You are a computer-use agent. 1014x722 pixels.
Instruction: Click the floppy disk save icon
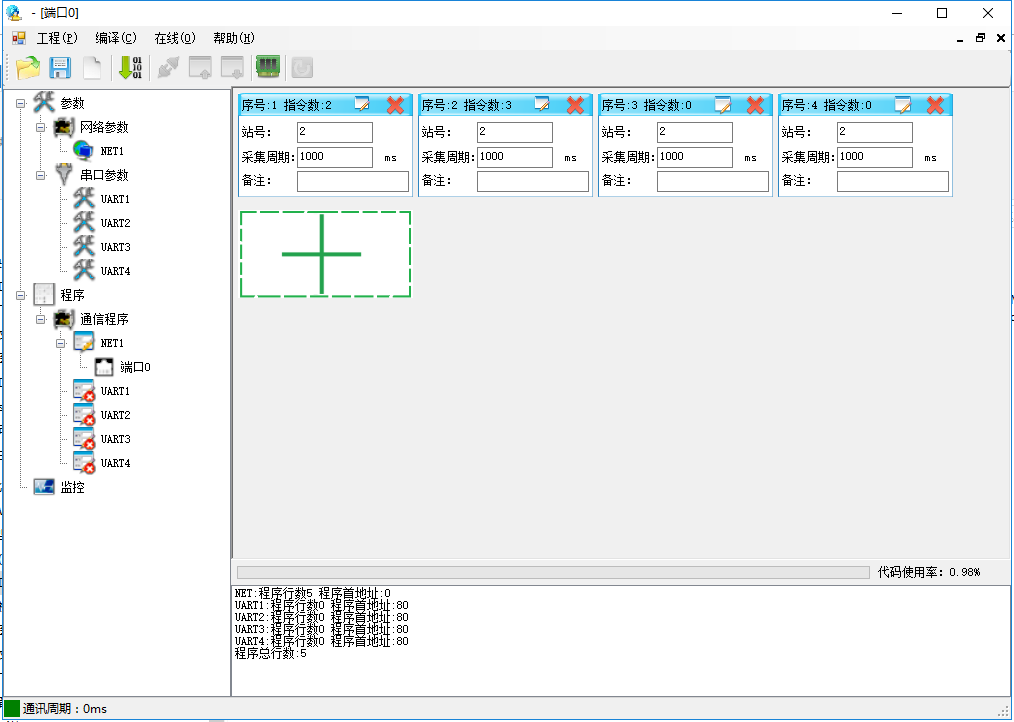point(60,68)
